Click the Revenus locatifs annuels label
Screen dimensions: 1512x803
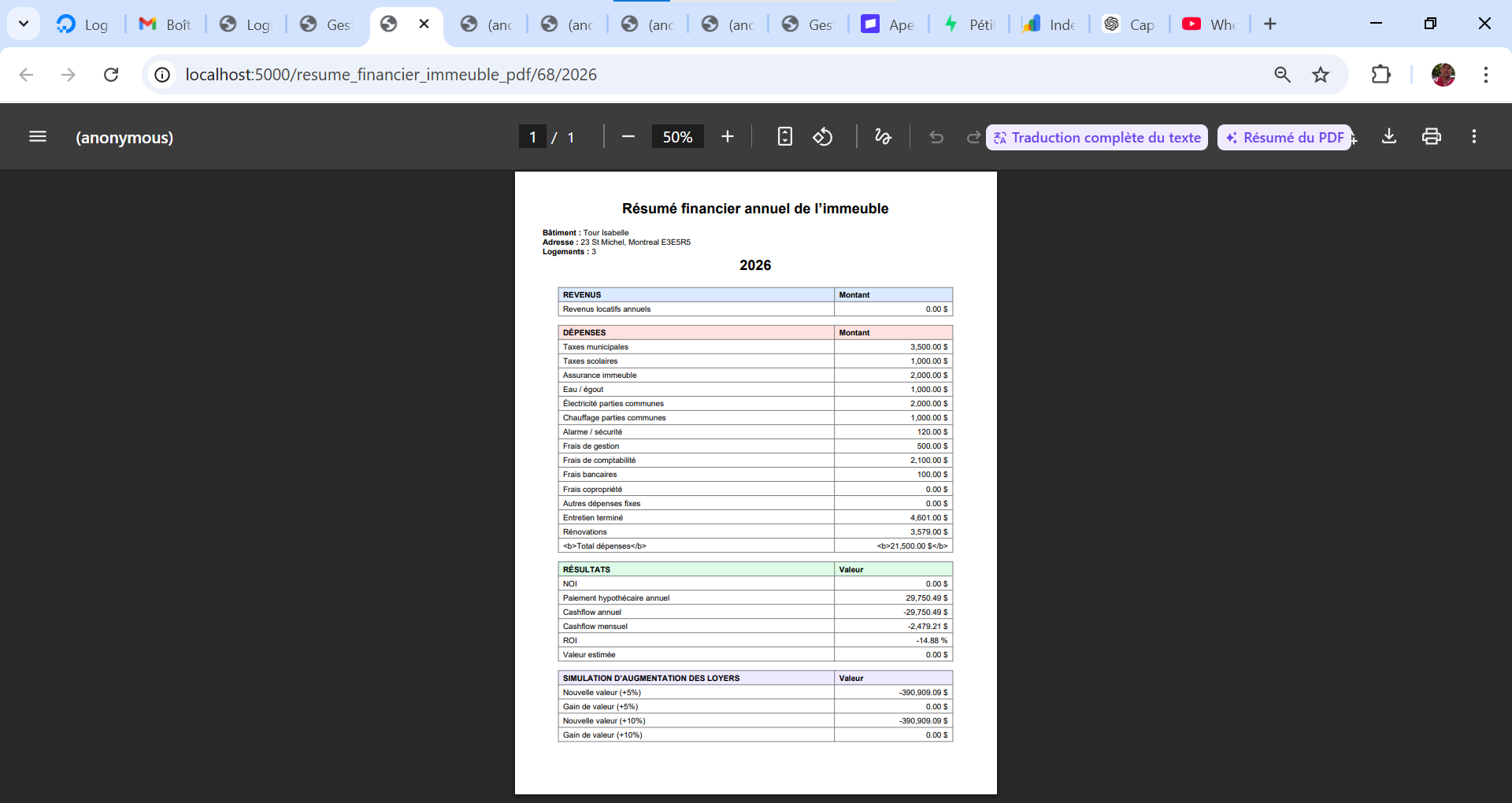[606, 309]
